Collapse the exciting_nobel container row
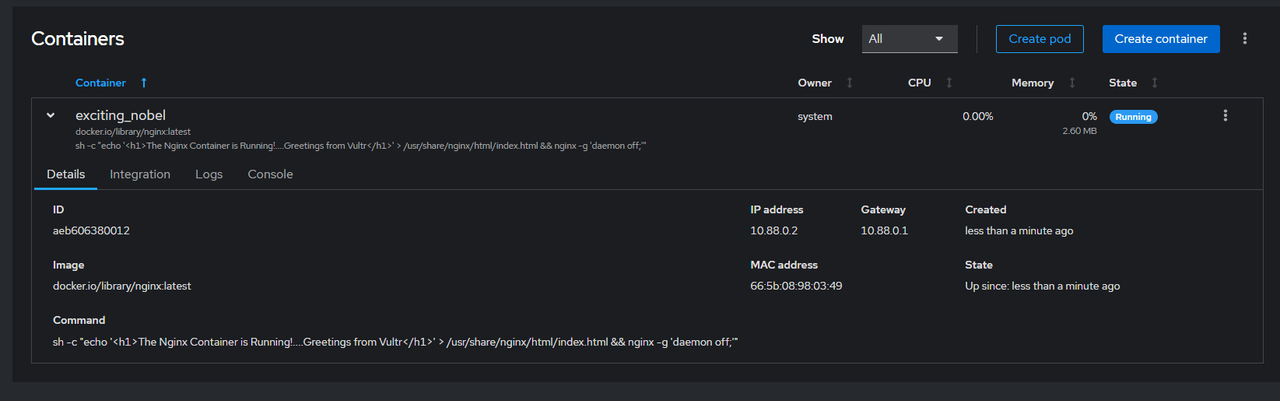 [50, 116]
